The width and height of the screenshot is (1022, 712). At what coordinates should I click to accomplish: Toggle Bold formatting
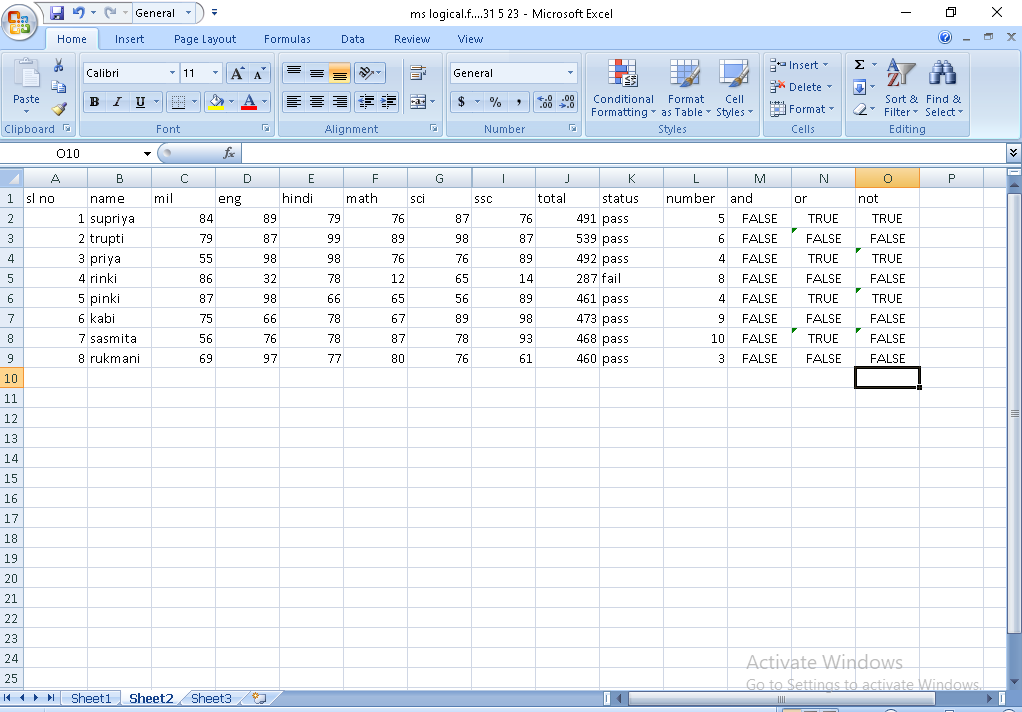[x=94, y=102]
